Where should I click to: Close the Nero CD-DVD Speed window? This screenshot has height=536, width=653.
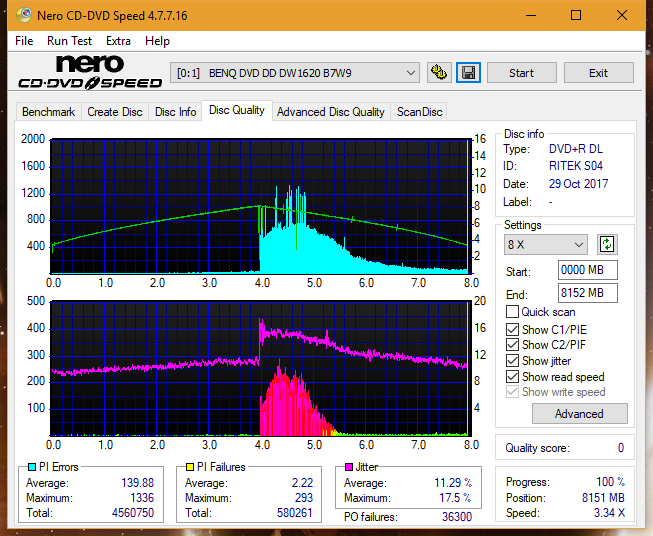[x=622, y=15]
